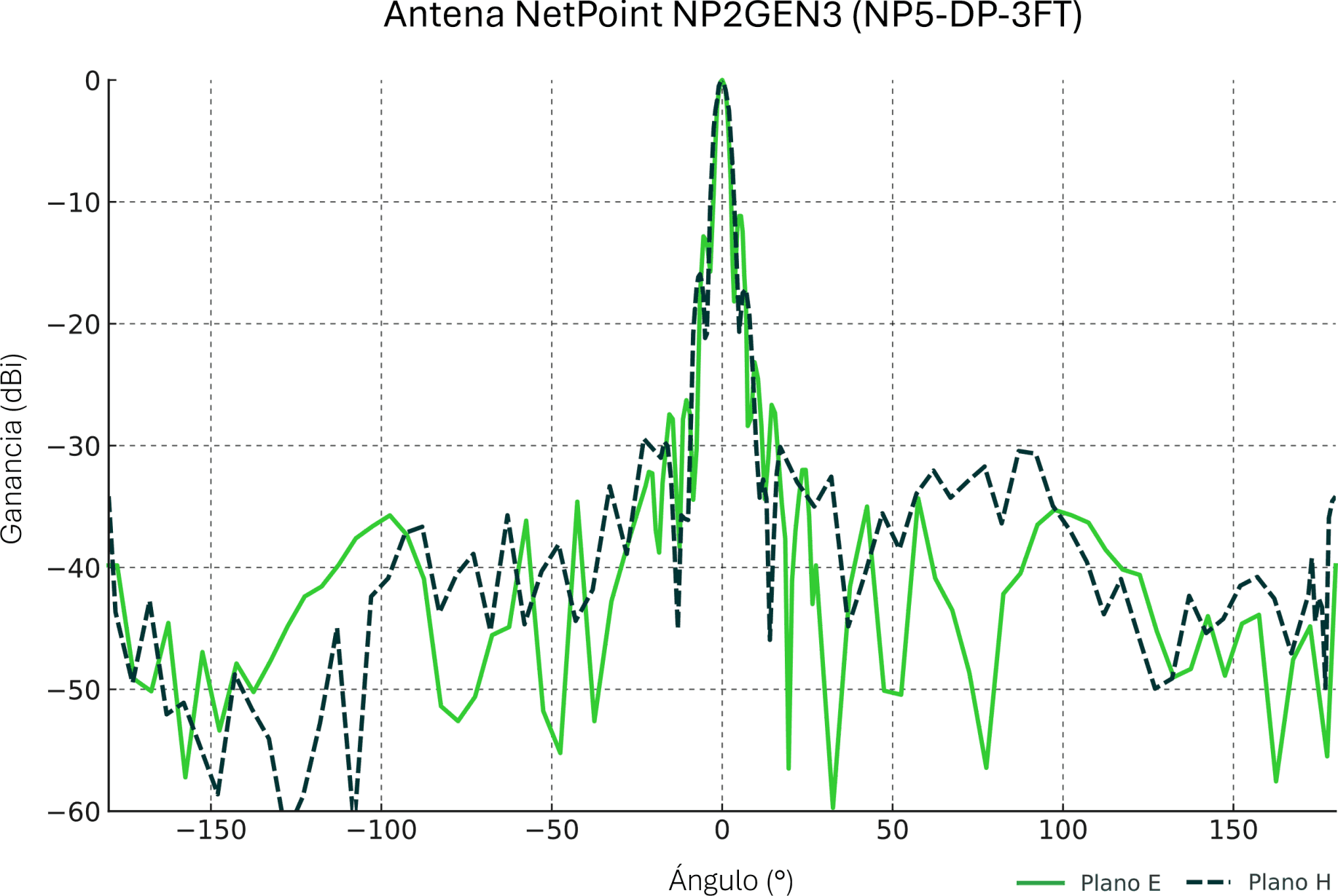Click the 0 tick on the gain axis
The height and width of the screenshot is (896, 1338).
93,81
